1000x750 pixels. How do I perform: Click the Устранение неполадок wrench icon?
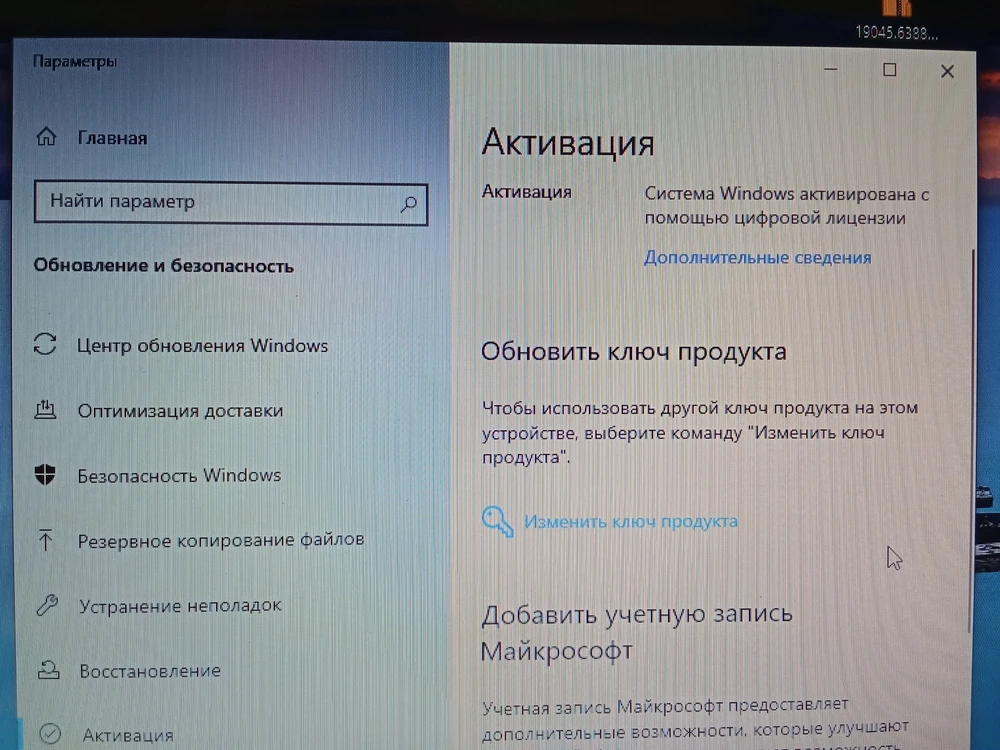tap(45, 605)
